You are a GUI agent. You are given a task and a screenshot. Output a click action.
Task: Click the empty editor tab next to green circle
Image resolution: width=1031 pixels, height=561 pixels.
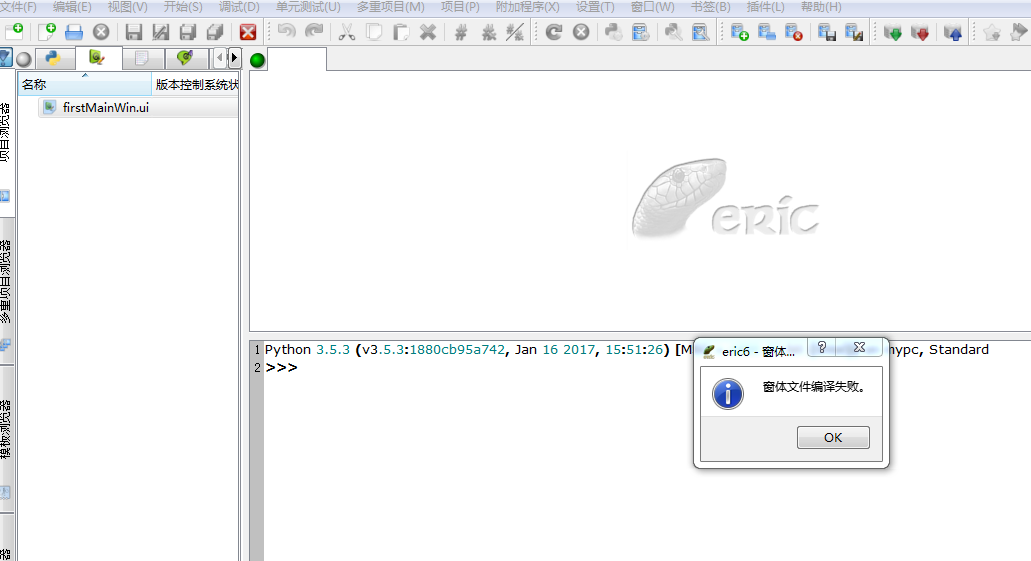[x=297, y=59]
